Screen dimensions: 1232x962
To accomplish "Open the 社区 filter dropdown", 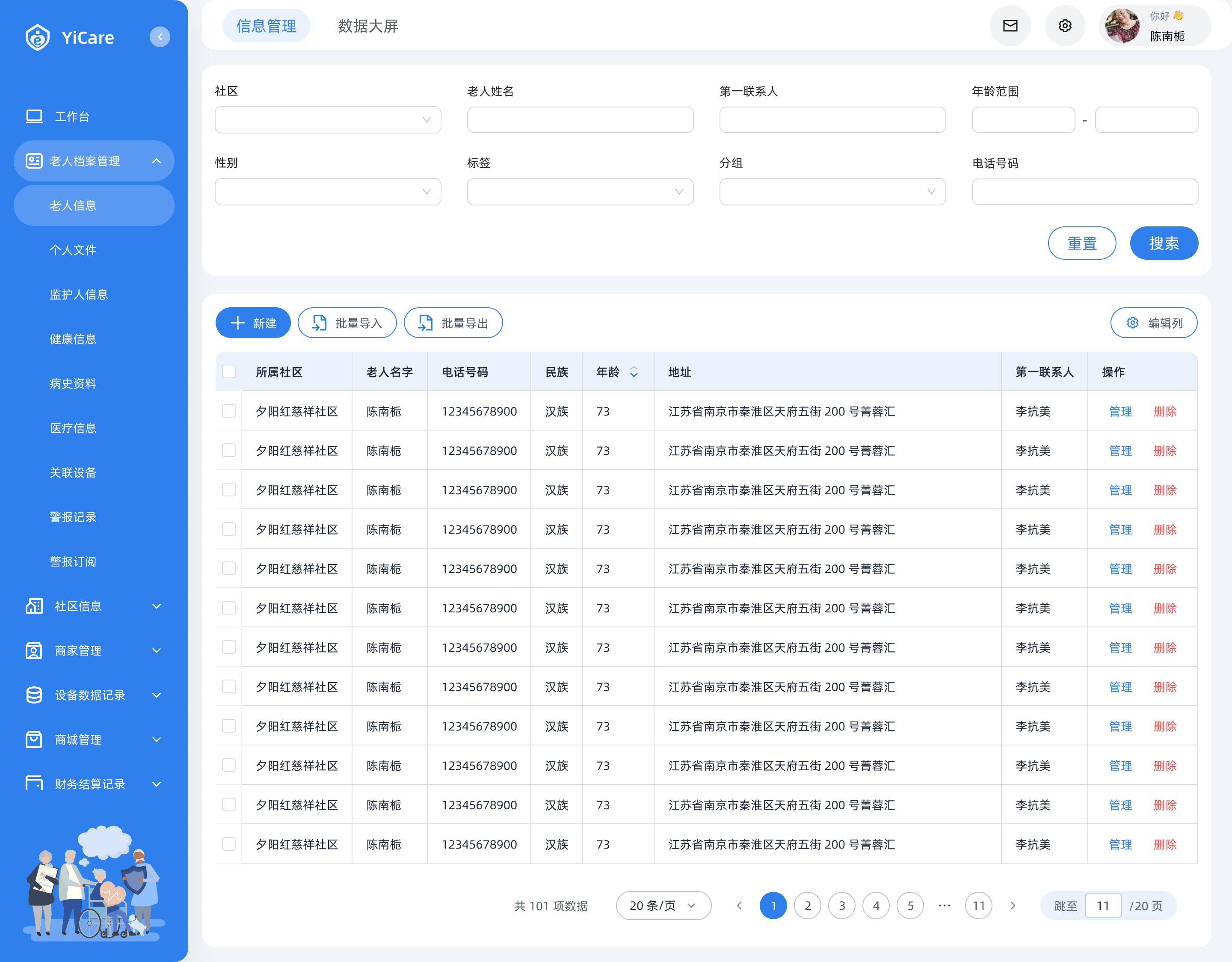I will pyautogui.click(x=328, y=120).
